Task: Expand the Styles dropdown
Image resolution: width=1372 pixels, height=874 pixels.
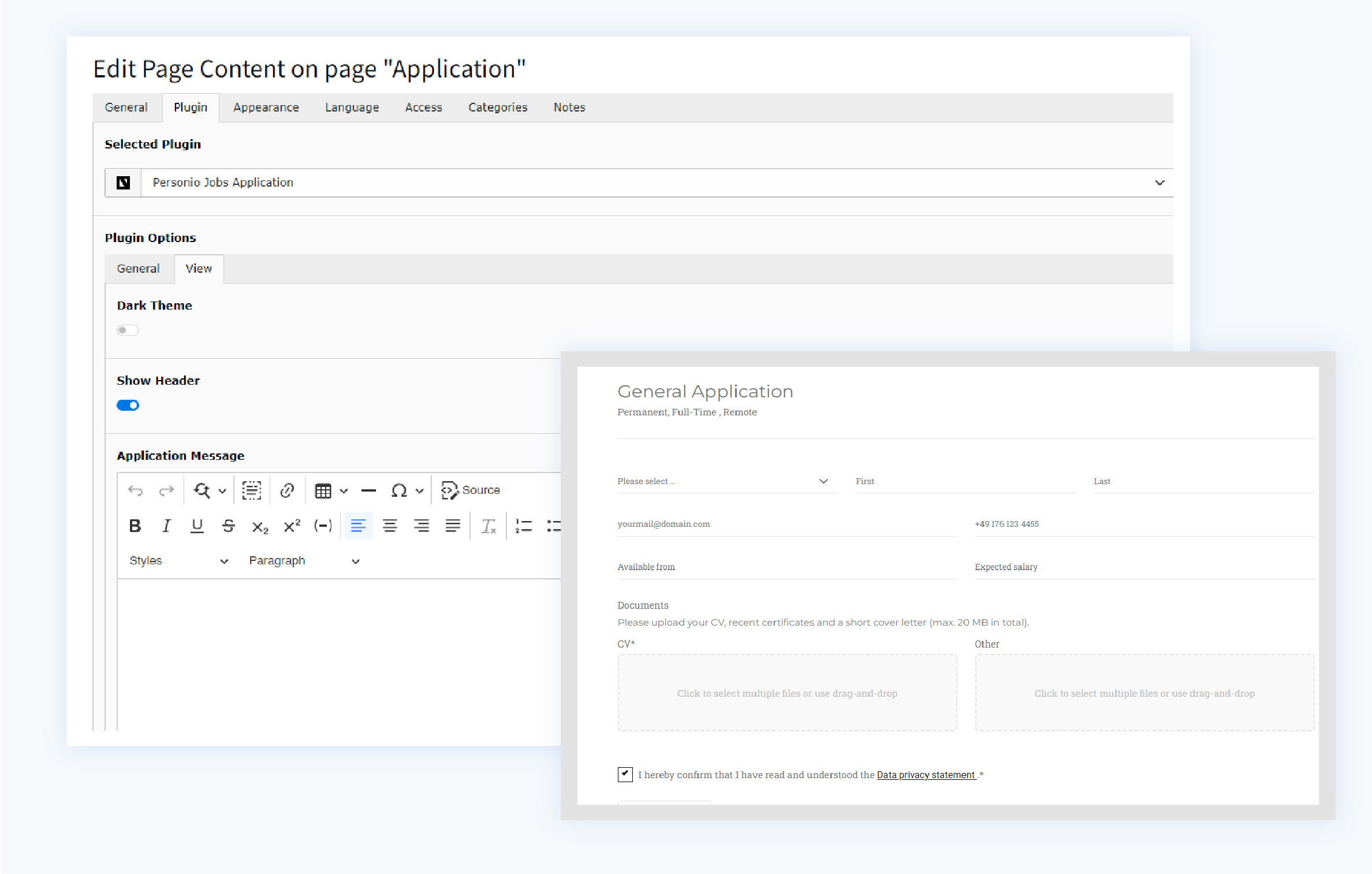Action: pos(178,560)
